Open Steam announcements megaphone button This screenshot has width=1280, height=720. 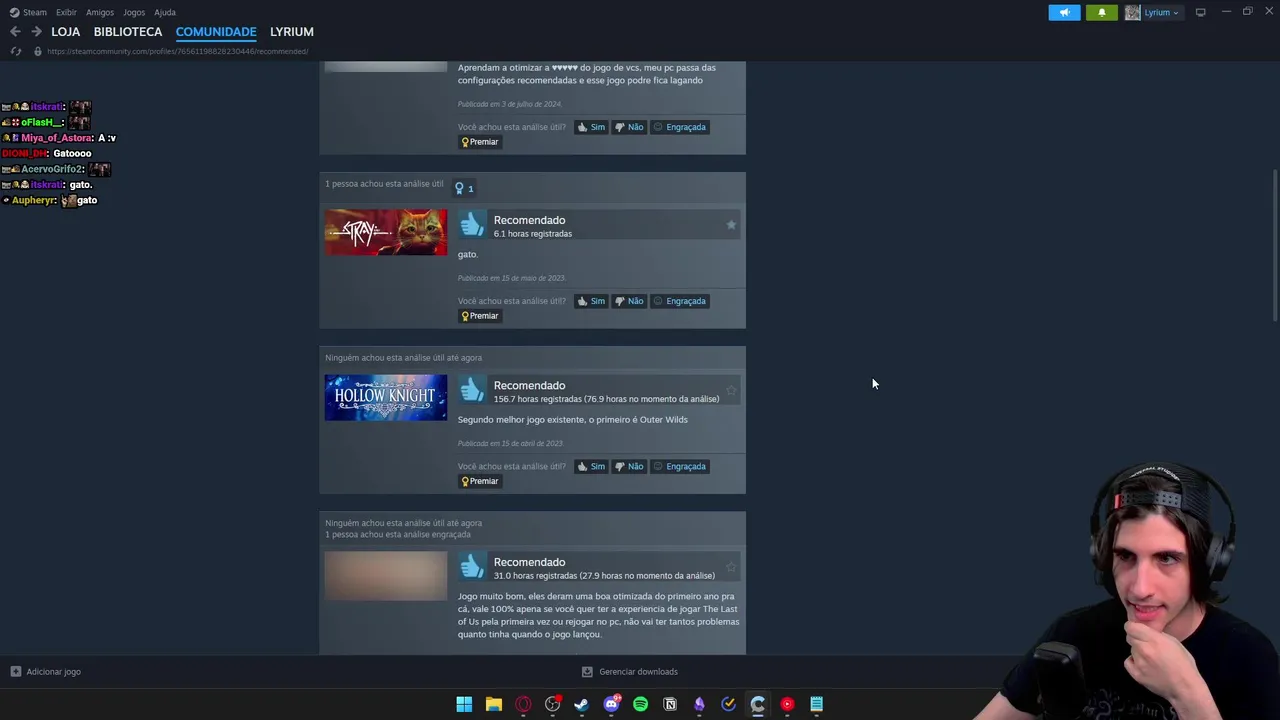pyautogui.click(x=1064, y=12)
